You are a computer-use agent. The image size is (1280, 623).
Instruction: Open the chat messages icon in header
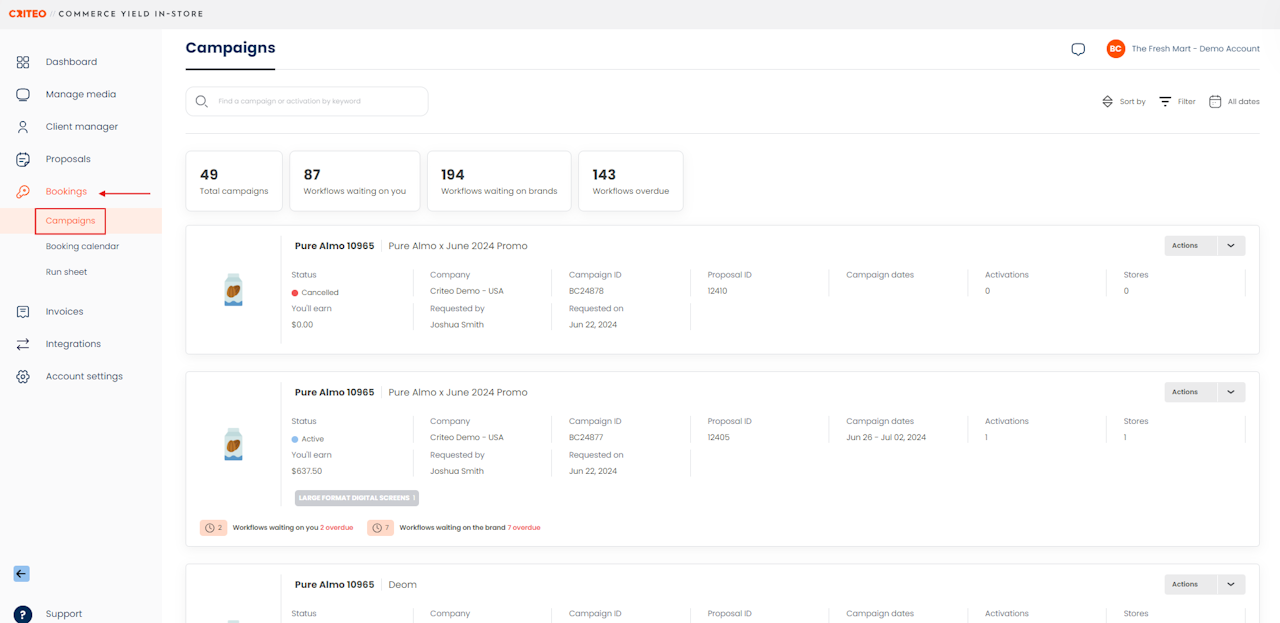(x=1078, y=49)
